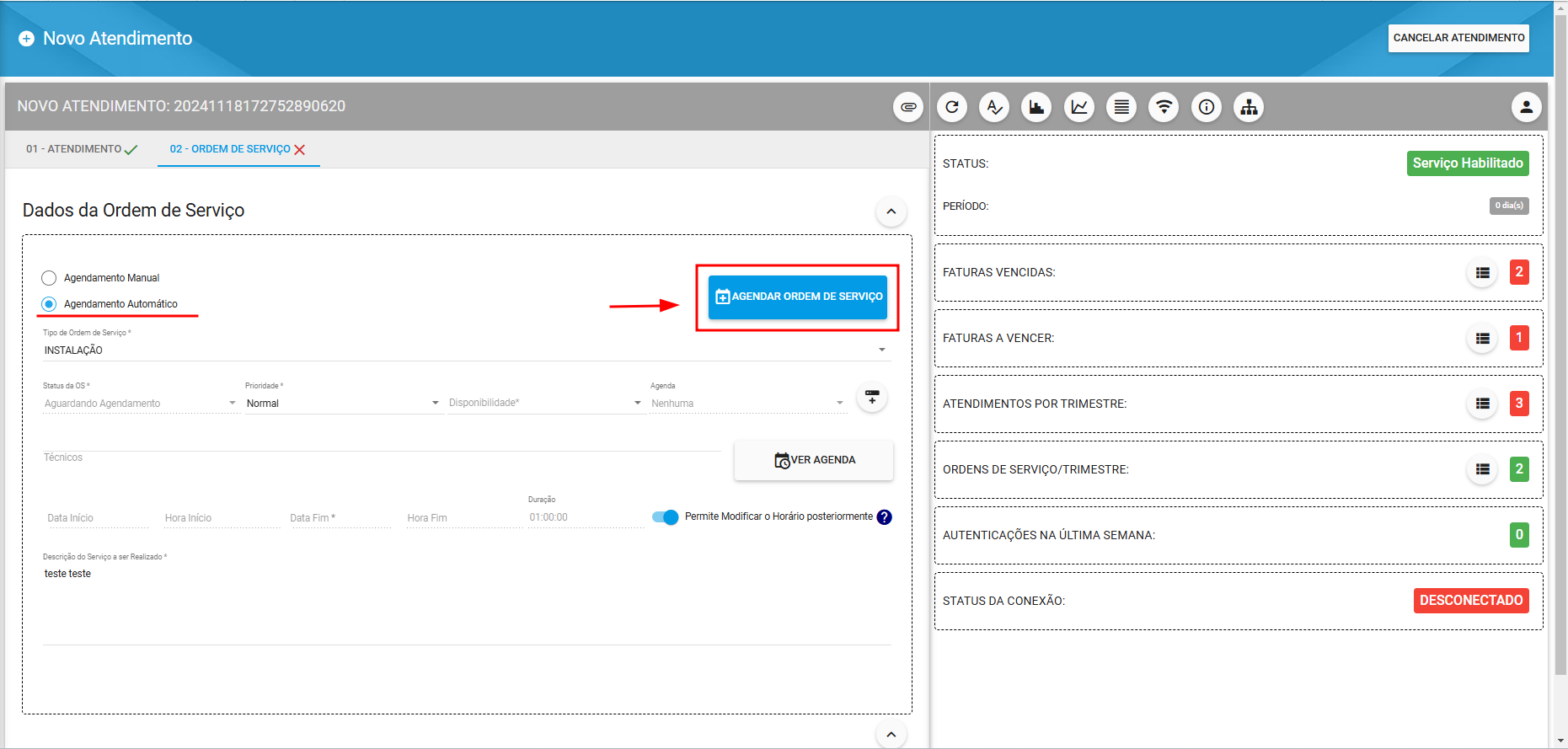
Task: Click the Hora Fim field
Action: click(463, 518)
